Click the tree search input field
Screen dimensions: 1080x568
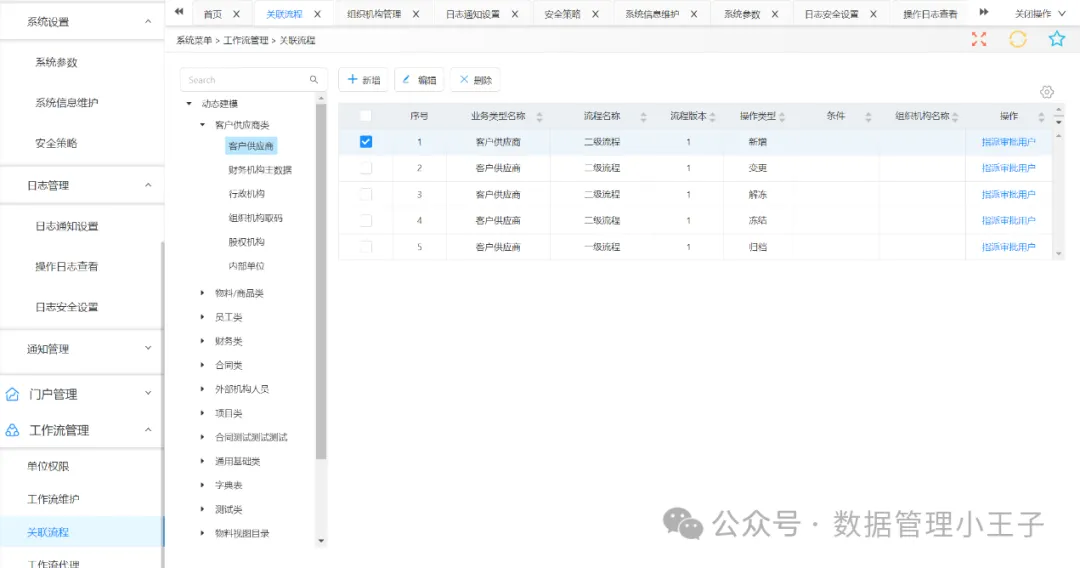243,80
